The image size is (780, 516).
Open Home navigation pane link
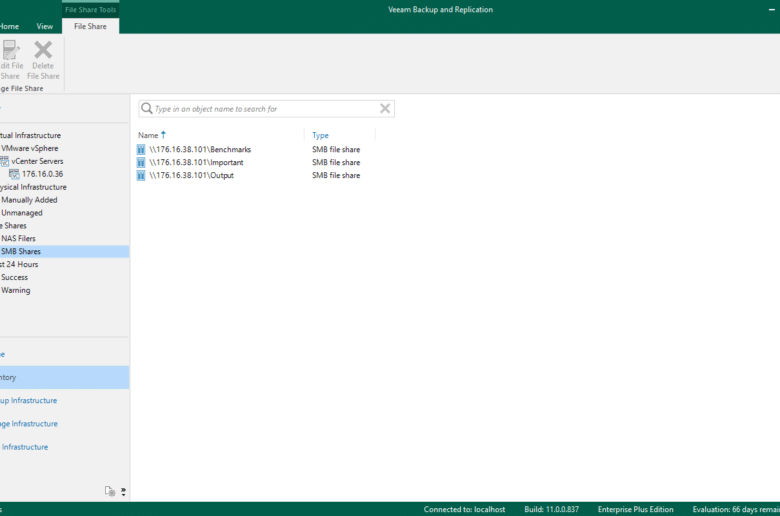click(x=2, y=354)
